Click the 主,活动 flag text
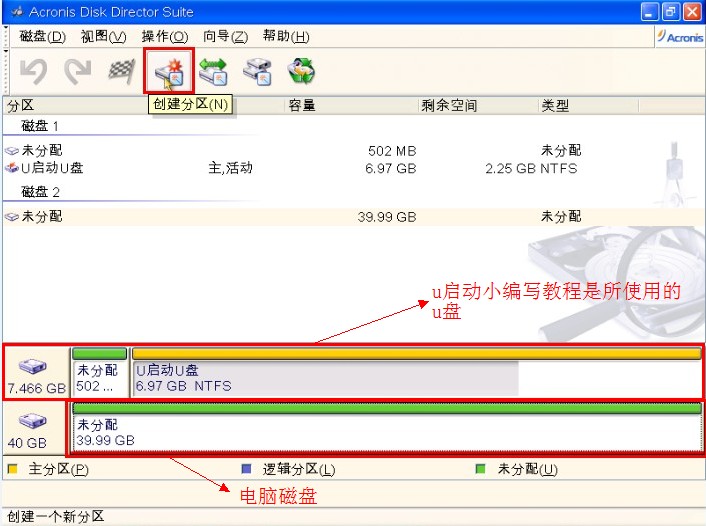706x526 pixels. tap(231, 168)
